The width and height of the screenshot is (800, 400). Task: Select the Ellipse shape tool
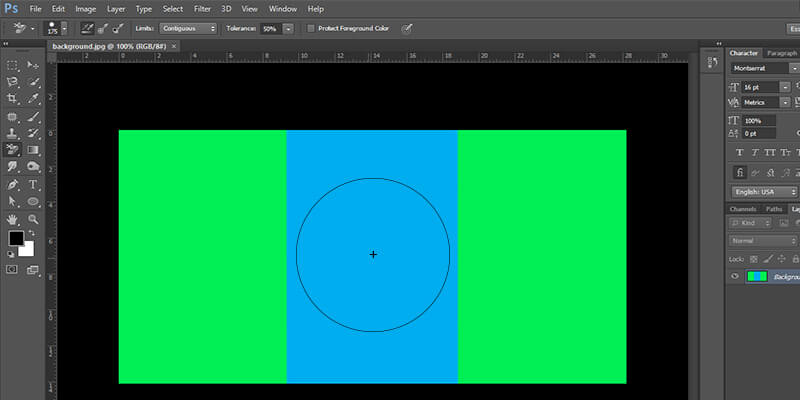pos(33,201)
